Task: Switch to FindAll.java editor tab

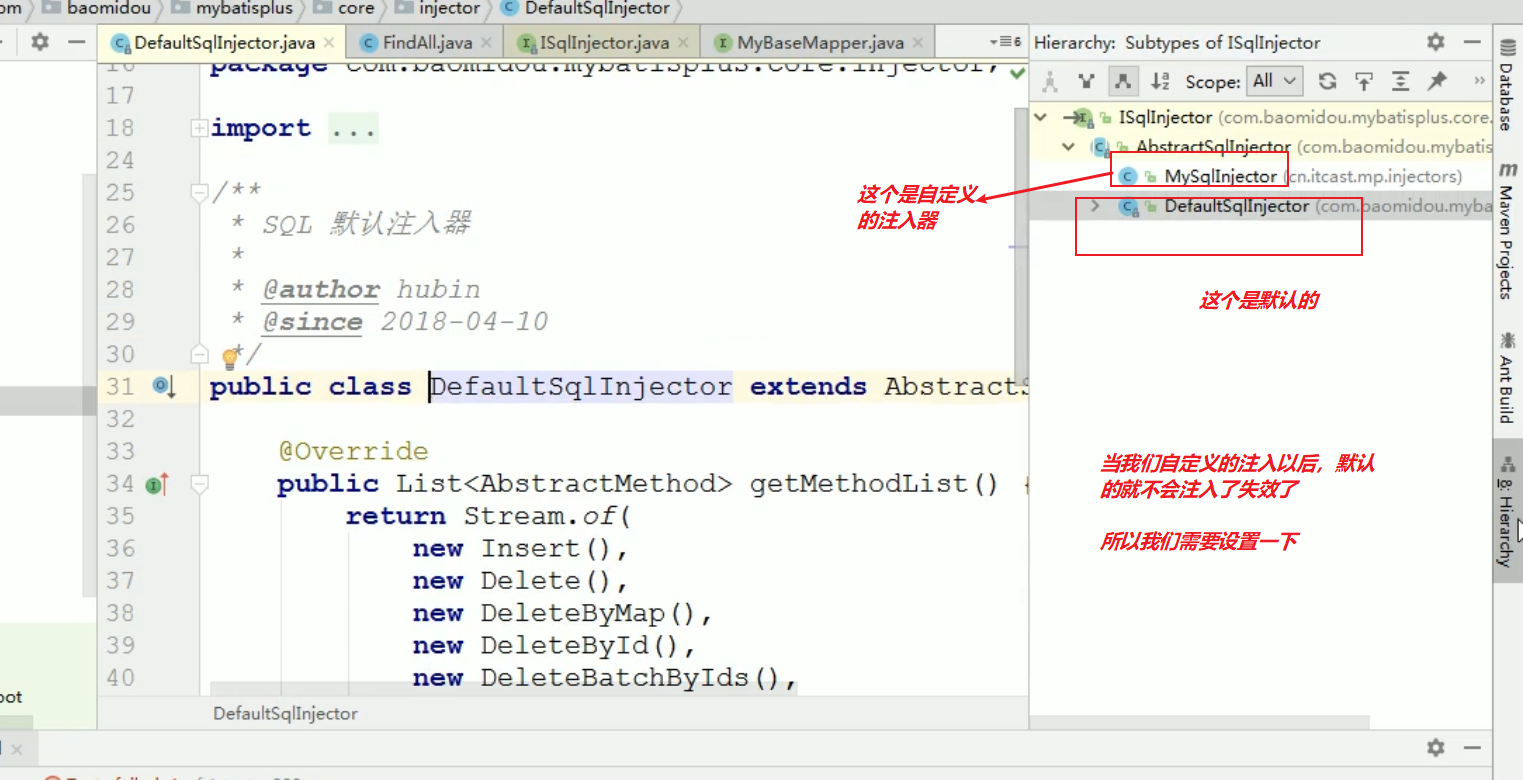Action: pyautogui.click(x=427, y=43)
